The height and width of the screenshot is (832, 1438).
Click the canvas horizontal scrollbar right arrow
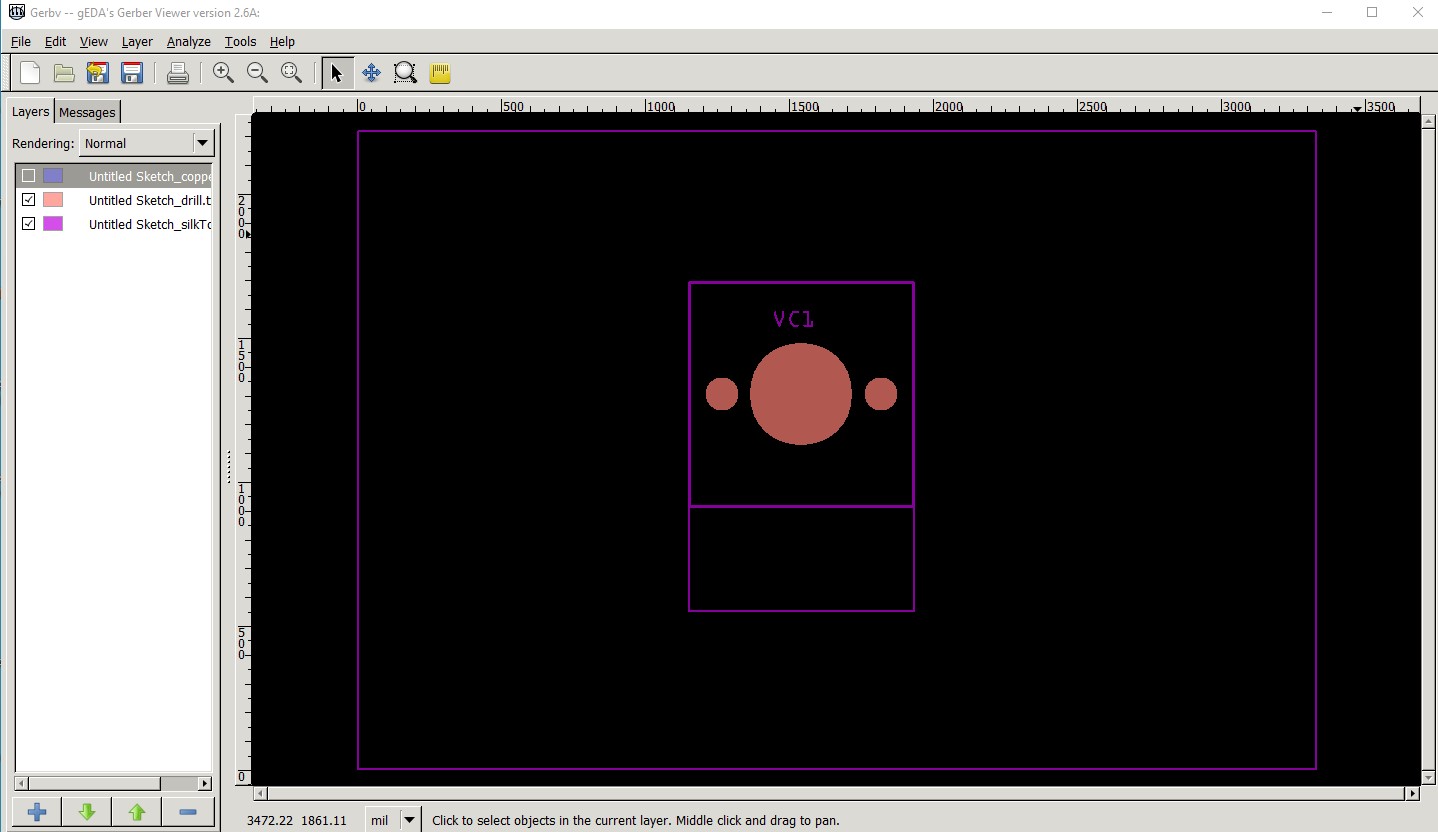(x=1412, y=794)
